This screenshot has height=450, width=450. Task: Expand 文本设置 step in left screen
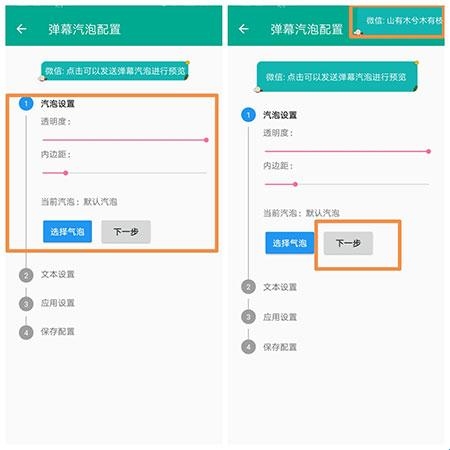(x=58, y=274)
